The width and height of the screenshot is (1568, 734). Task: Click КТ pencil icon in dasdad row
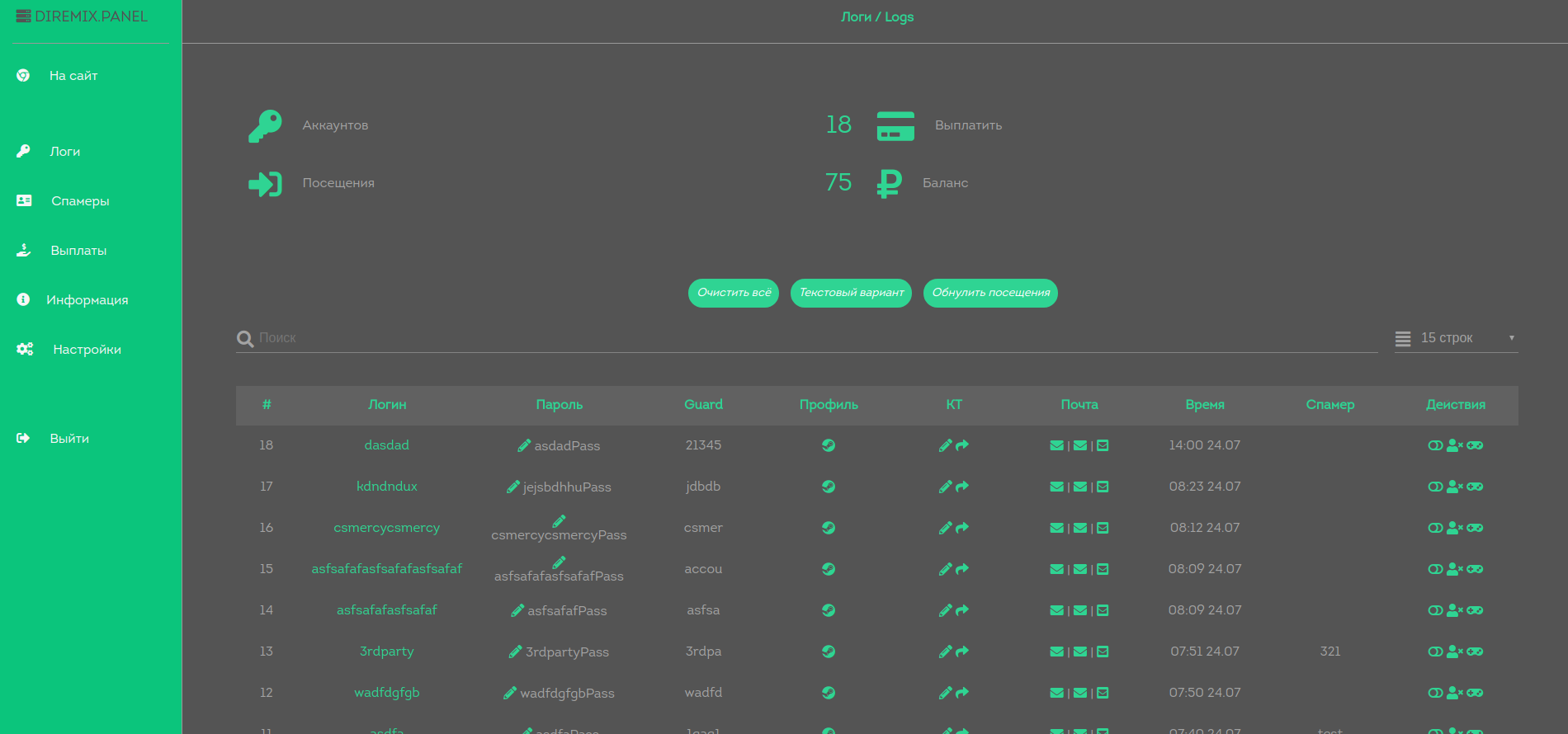pyautogui.click(x=946, y=445)
